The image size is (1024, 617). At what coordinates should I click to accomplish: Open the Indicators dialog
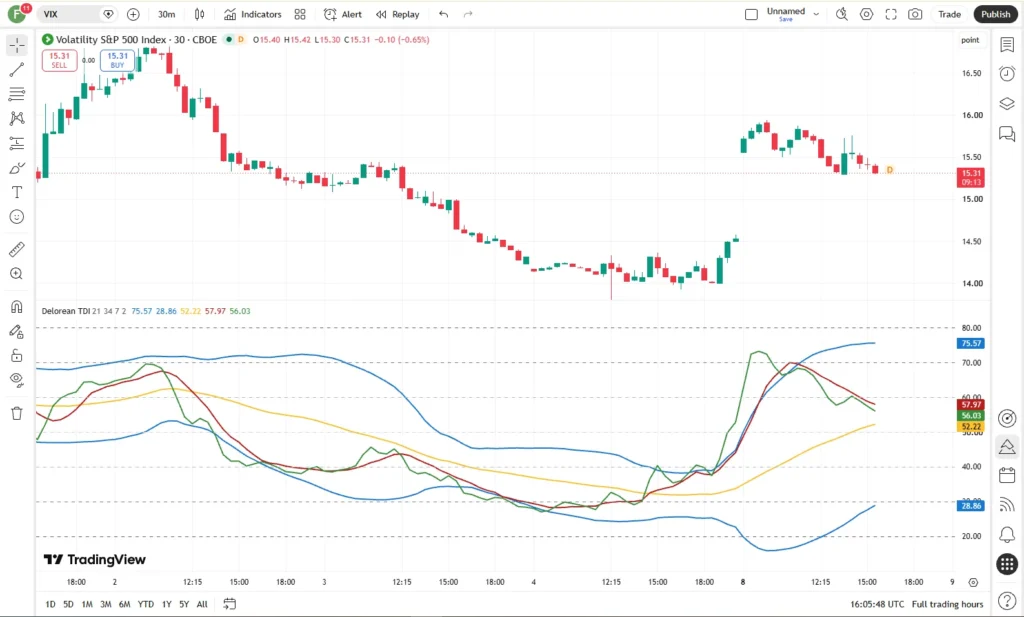pos(252,14)
